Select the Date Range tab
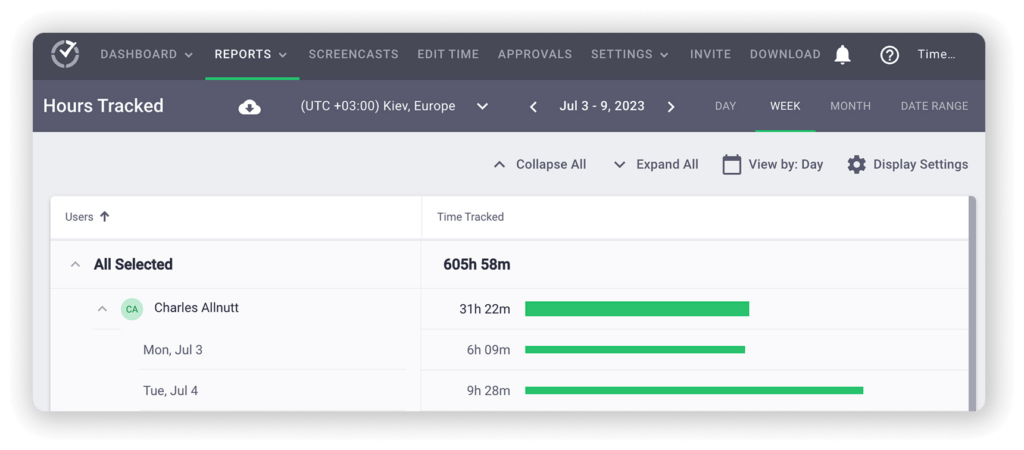Screen dimensions: 1024x450 pyautogui.click(x=934, y=106)
